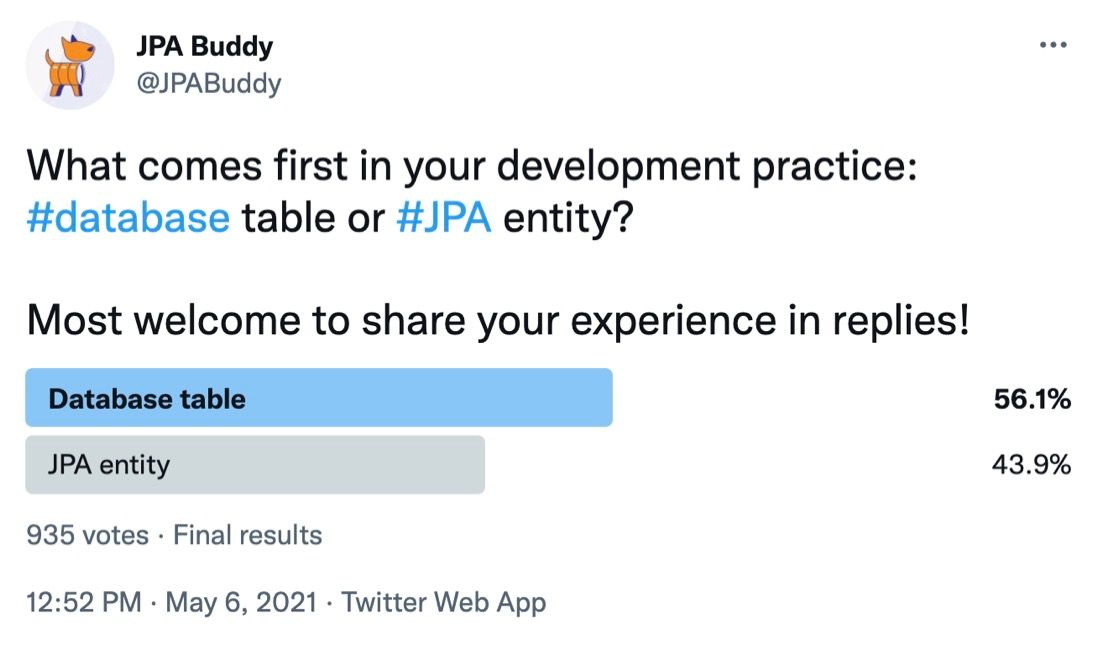Open JPA Buddy display name profile
The image size is (1098, 647).
coord(204,46)
